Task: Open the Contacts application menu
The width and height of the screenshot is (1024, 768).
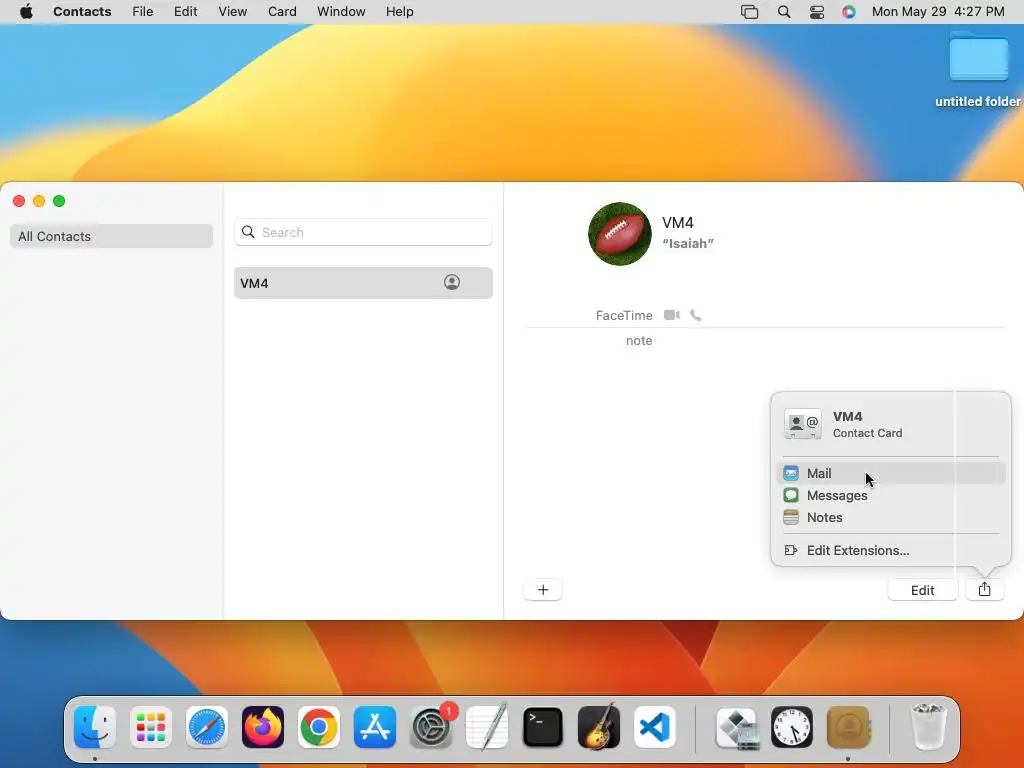Action: click(x=82, y=12)
